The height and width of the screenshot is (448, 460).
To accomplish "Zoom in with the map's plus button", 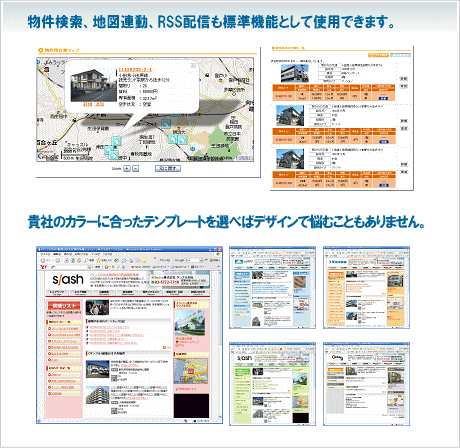I will pos(127,169).
